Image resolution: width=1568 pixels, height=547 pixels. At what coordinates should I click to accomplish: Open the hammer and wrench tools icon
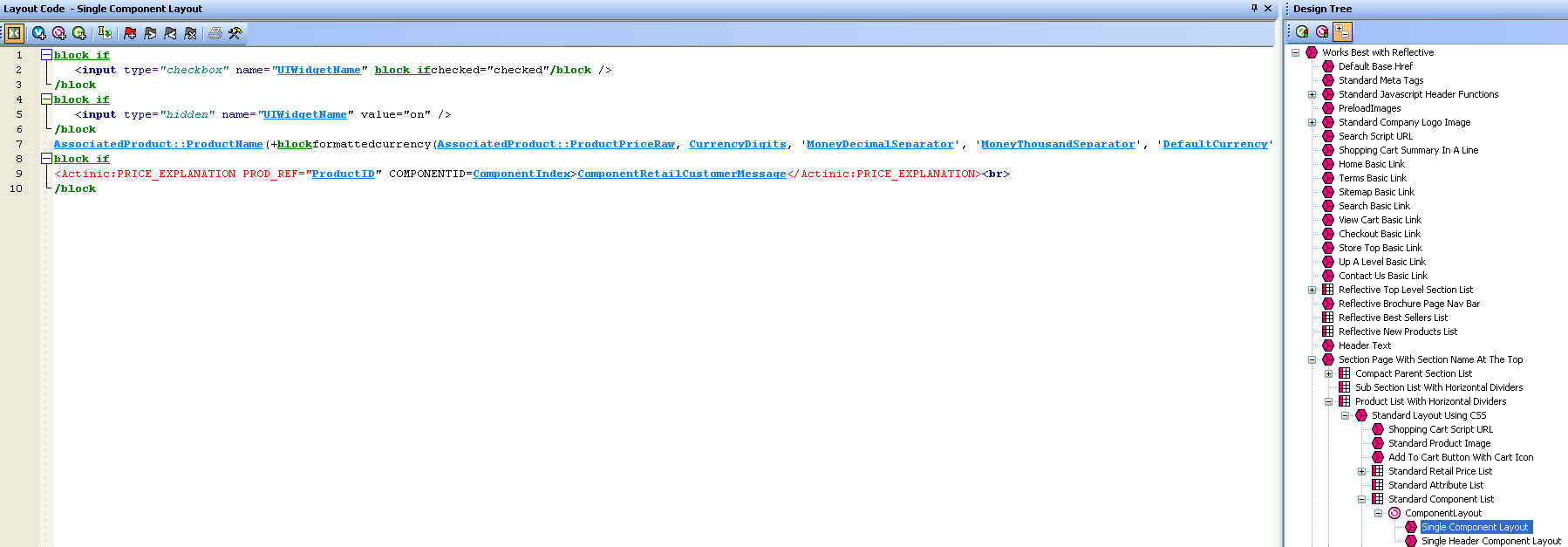(235, 33)
